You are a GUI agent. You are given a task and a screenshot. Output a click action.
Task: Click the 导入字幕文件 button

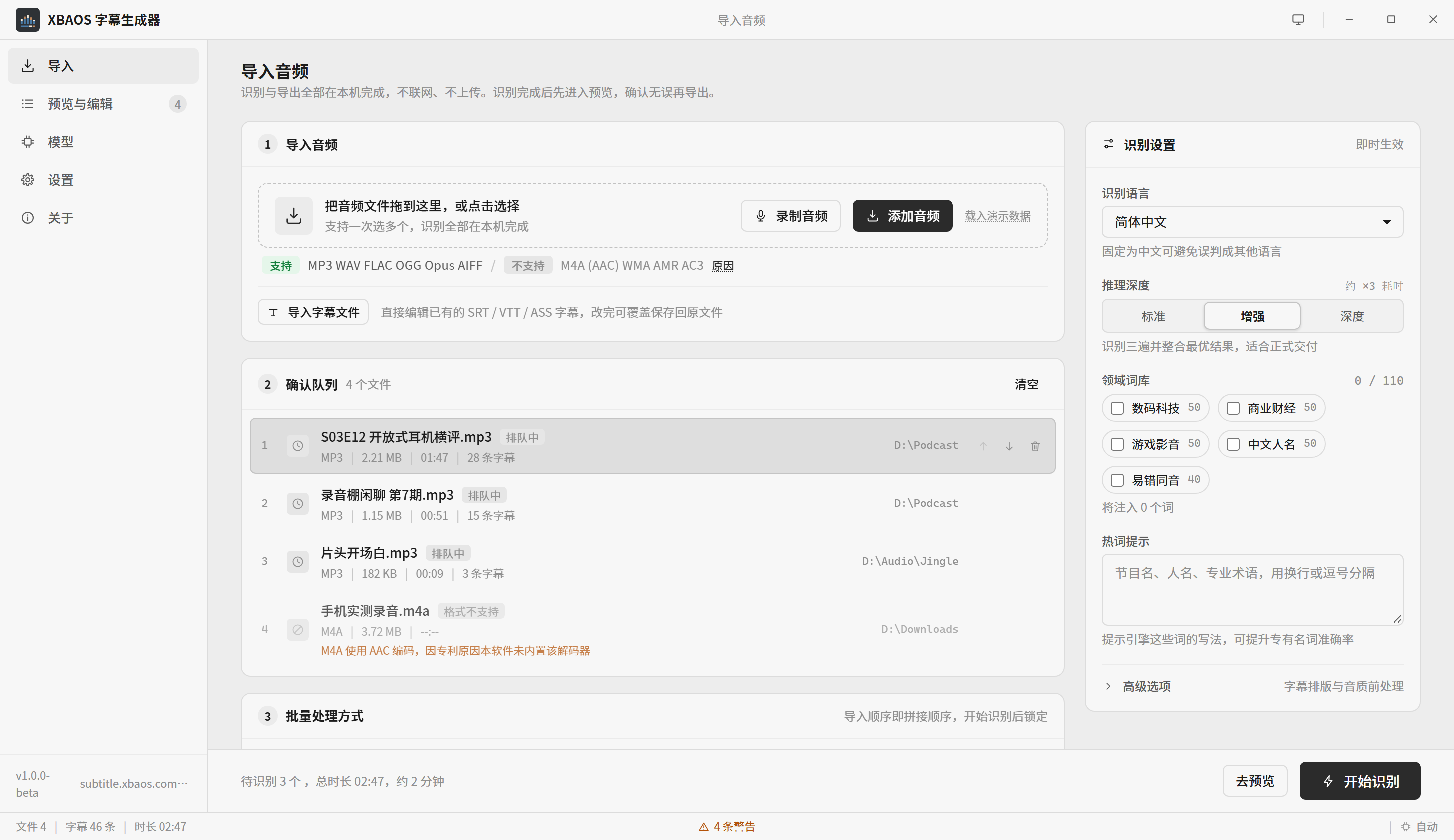313,312
